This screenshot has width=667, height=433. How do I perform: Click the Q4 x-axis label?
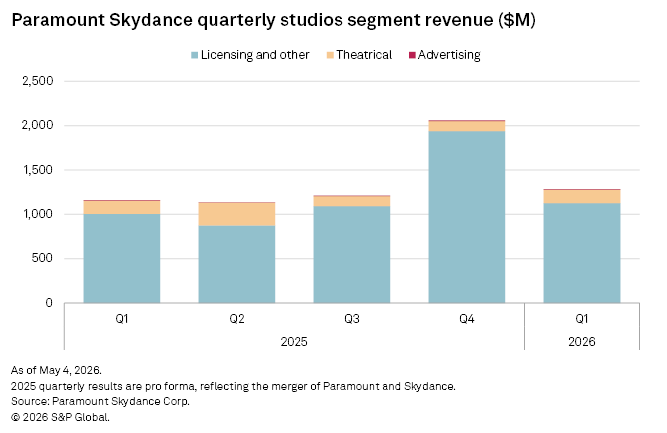tap(467, 319)
